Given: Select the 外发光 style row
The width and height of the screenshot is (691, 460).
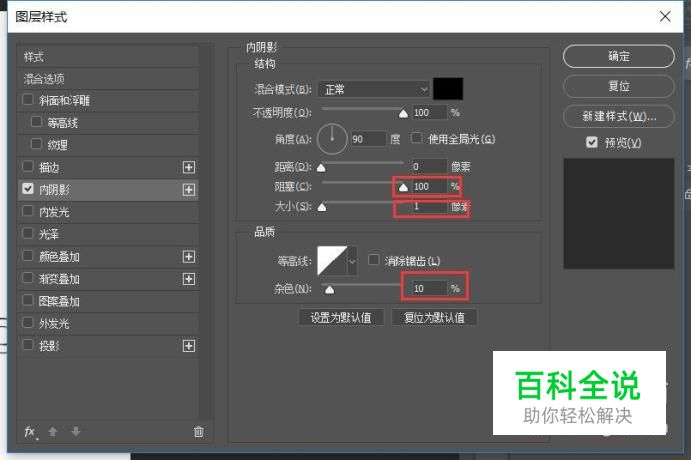Looking at the screenshot, I should (108, 324).
